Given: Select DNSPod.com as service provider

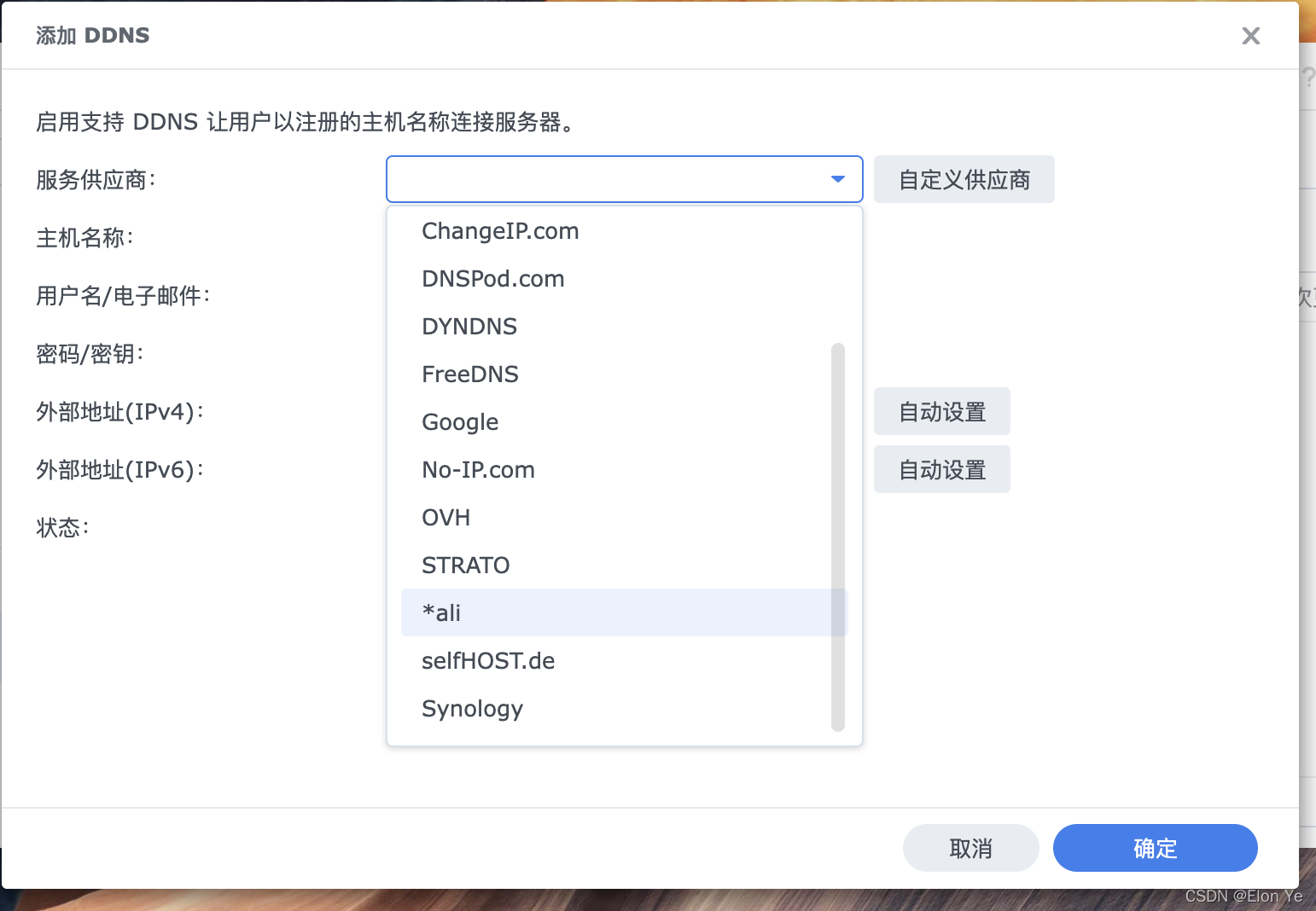Looking at the screenshot, I should pos(492,278).
